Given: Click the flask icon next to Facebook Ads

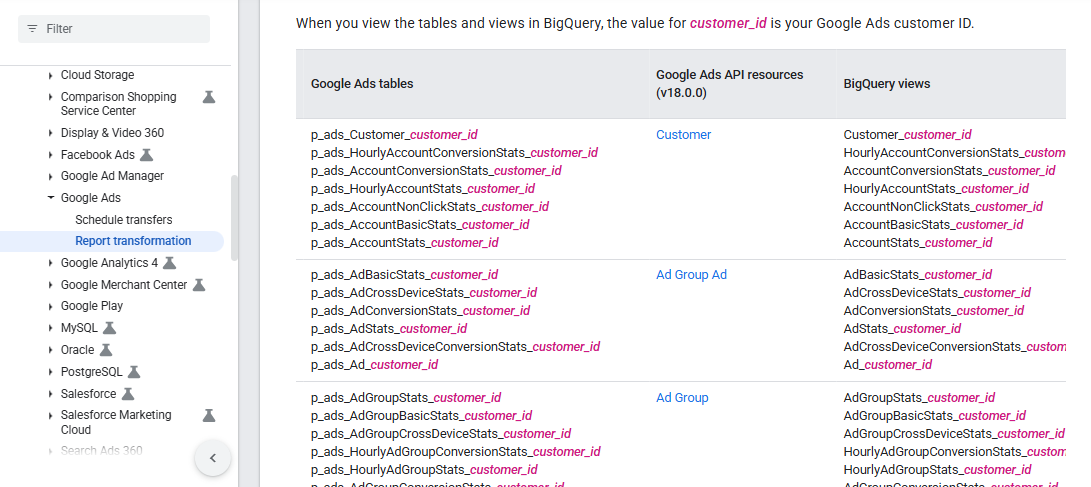Looking at the screenshot, I should tap(146, 154).
